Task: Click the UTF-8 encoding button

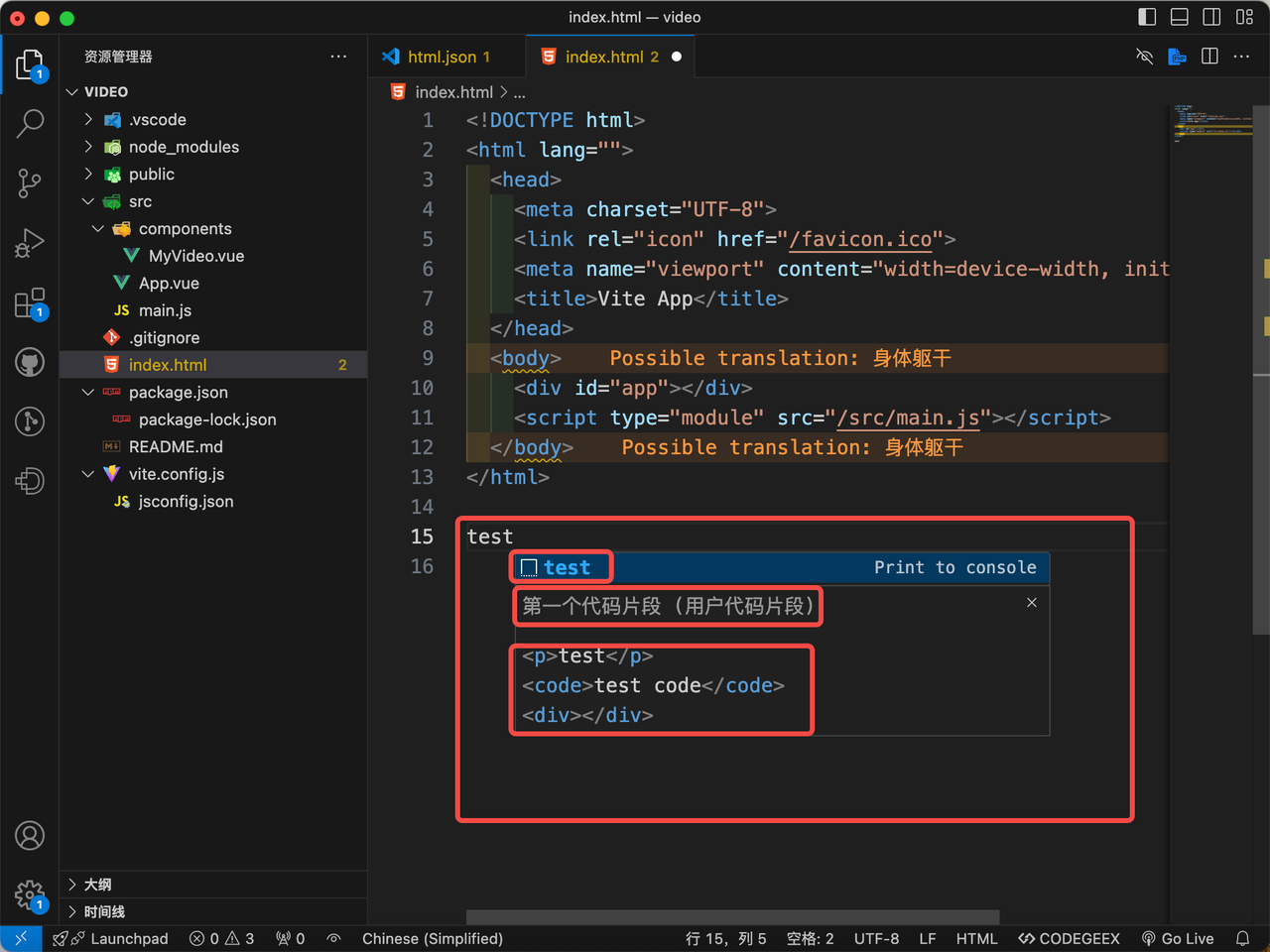Action: 876,938
